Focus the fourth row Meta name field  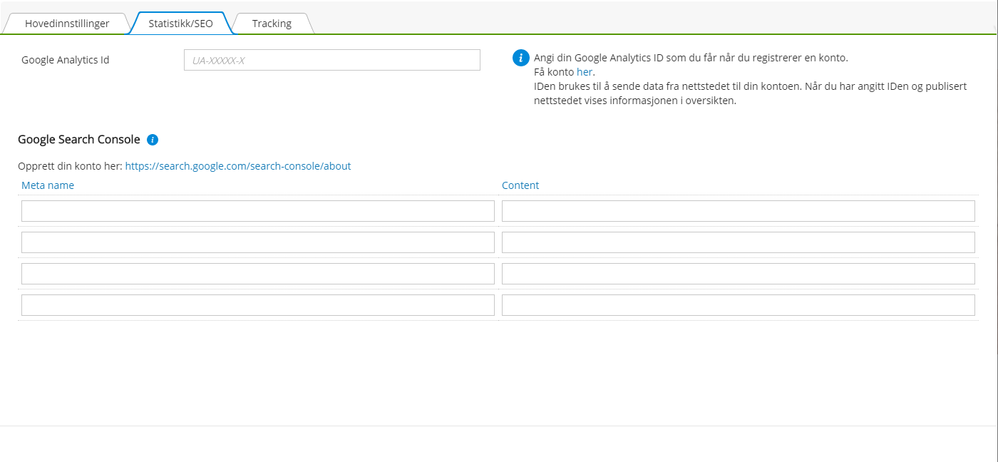[x=258, y=305]
